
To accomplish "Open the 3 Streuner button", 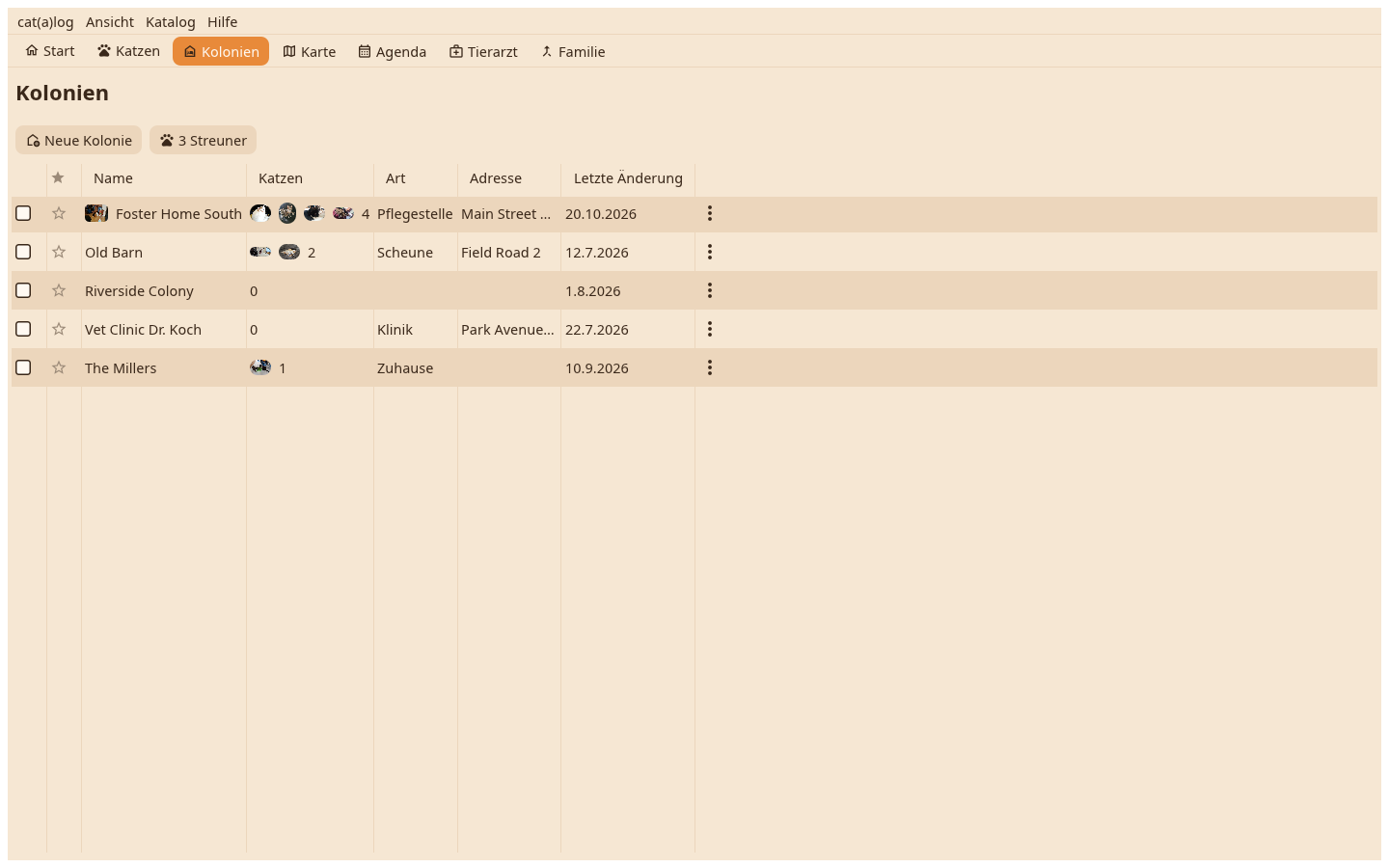I will click(204, 140).
